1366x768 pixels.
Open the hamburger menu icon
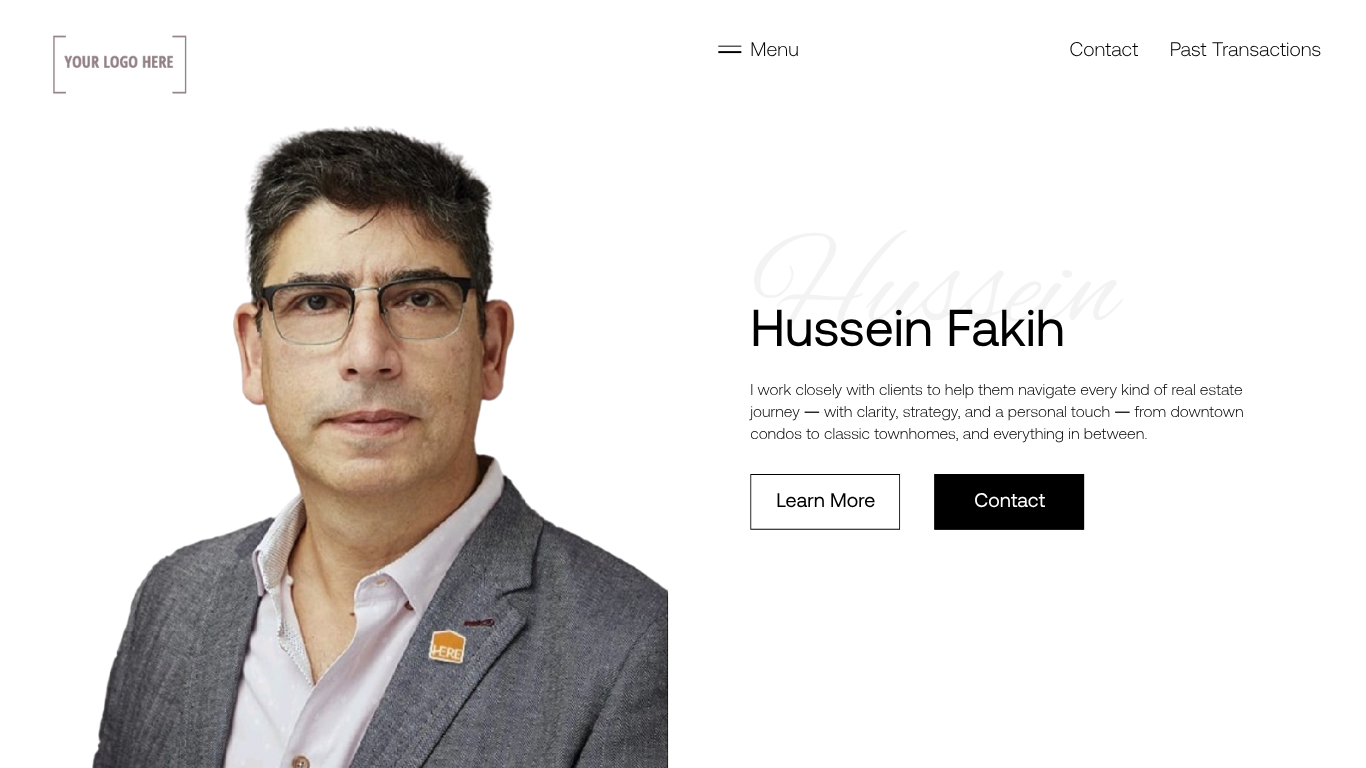click(729, 50)
